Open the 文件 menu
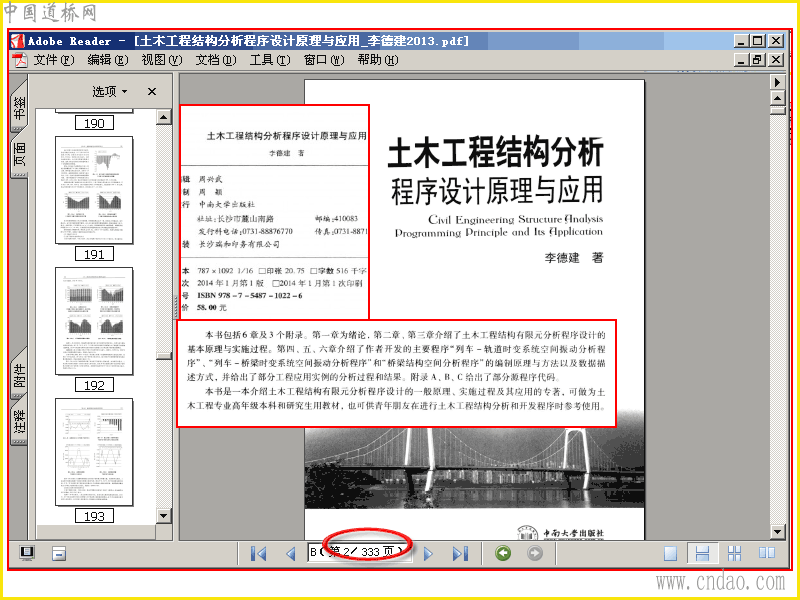The image size is (800, 600). click(x=54, y=60)
